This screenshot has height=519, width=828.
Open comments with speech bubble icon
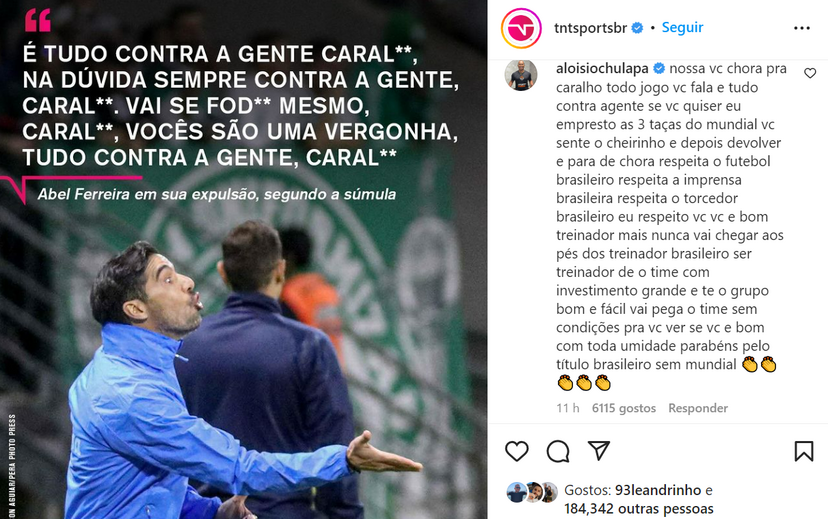[558, 451]
